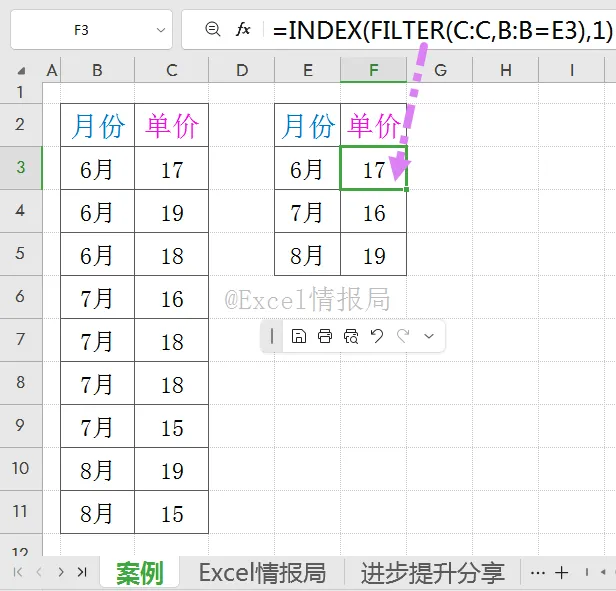616x591 pixels.
Task: Click cell F2 header 单价
Action: pos(374,125)
